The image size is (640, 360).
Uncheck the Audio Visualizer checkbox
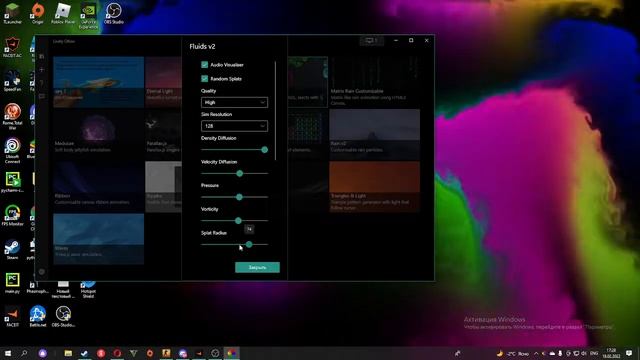pyautogui.click(x=204, y=64)
